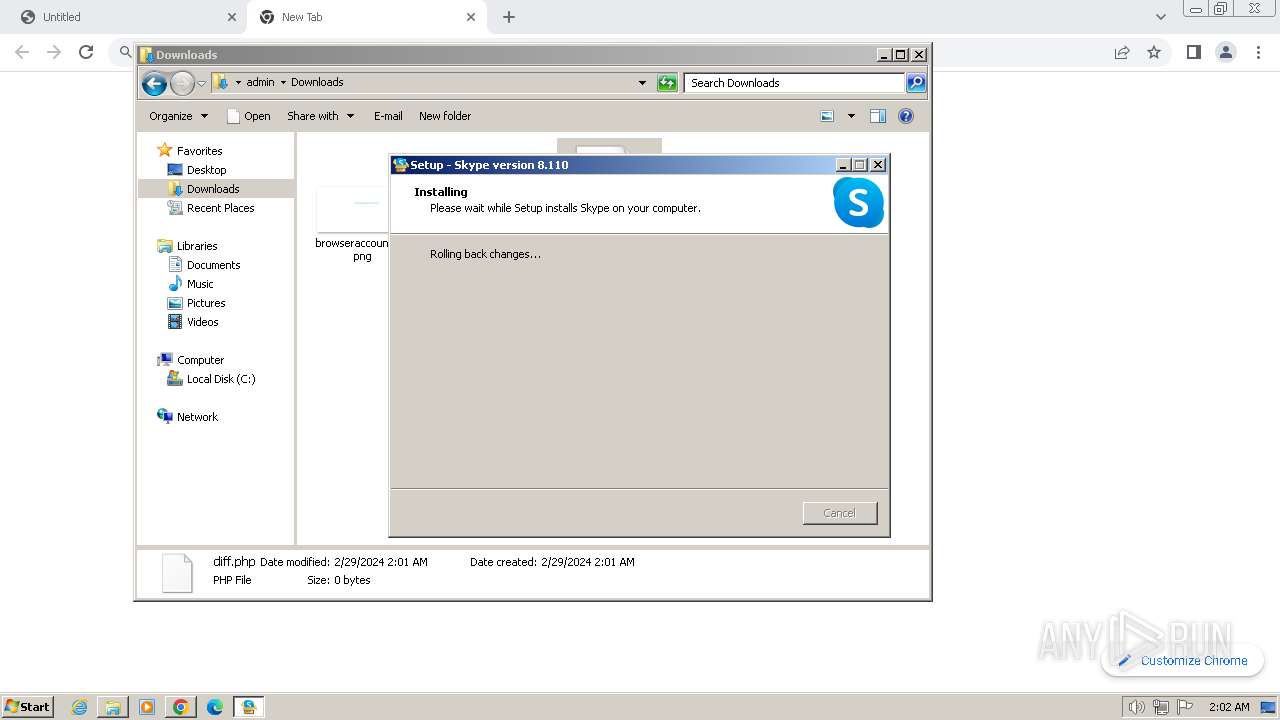Change view using the view icon
1280x720 pixels.
click(x=827, y=116)
